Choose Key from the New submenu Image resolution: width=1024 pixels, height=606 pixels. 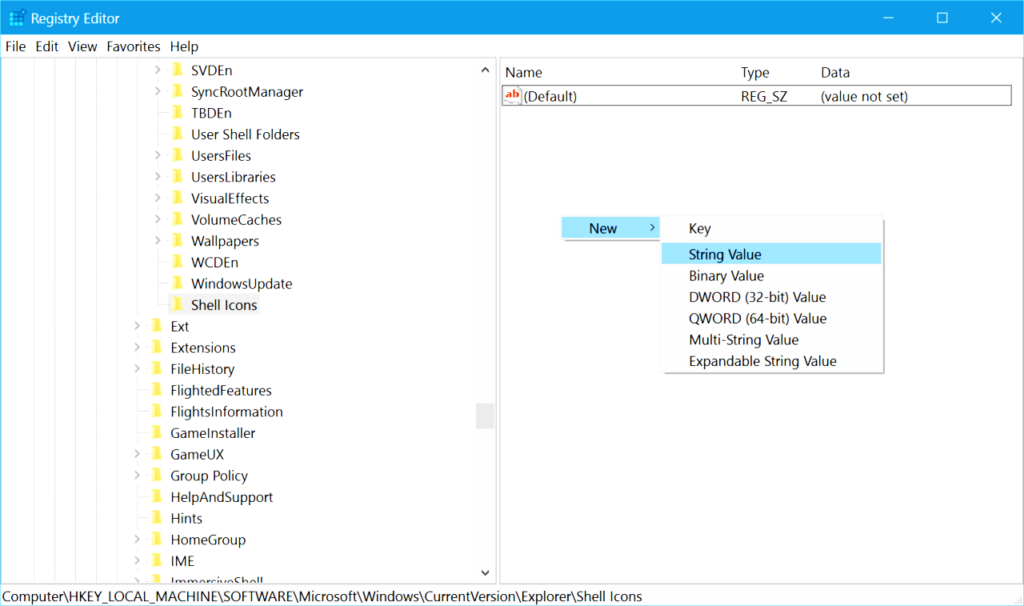(x=771, y=229)
